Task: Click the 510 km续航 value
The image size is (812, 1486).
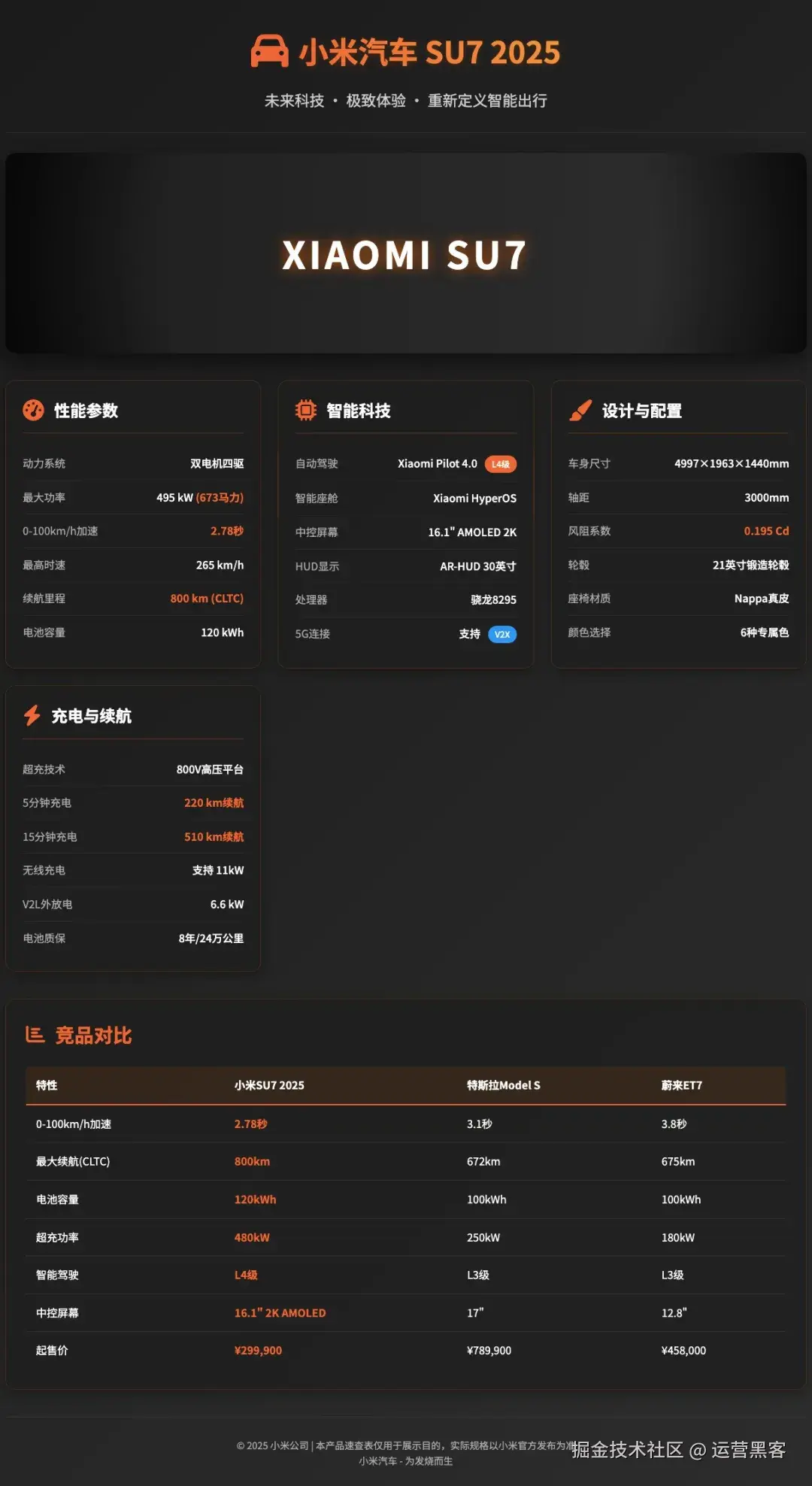Action: (214, 837)
